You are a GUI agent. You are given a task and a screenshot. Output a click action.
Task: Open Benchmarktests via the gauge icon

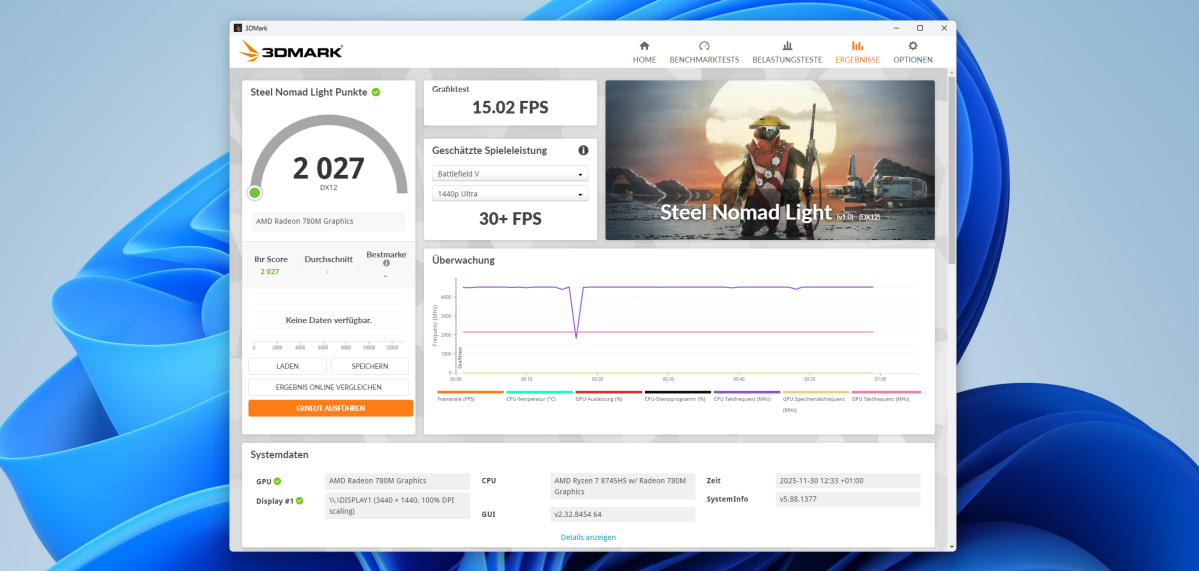[x=704, y=46]
